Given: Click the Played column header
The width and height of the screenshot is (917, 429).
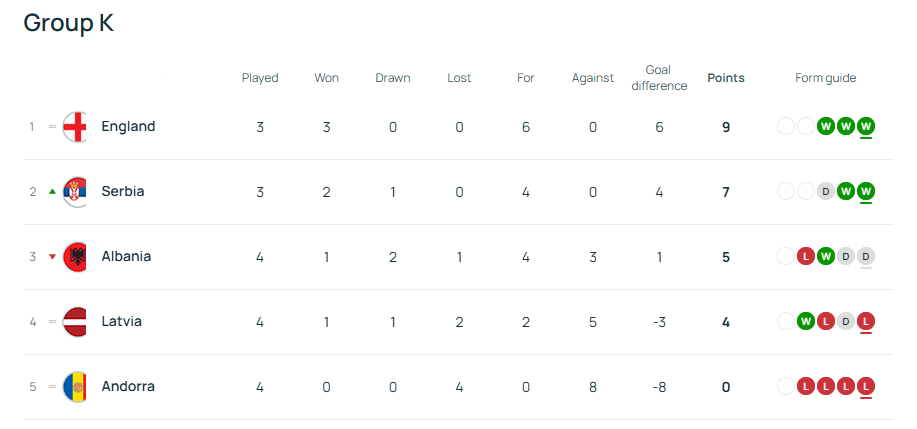Looking at the screenshot, I should [260, 78].
